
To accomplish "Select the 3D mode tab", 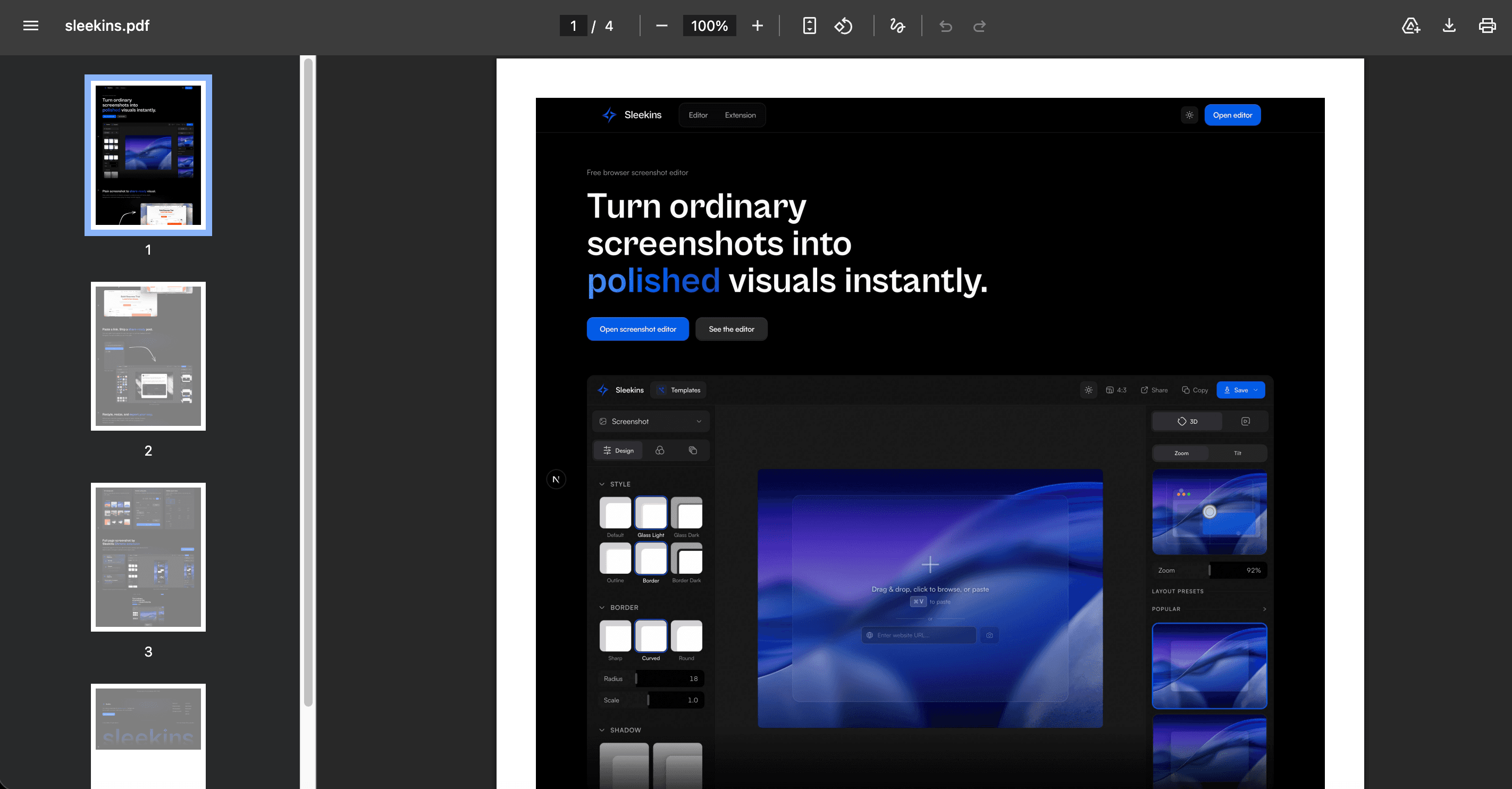I will pyautogui.click(x=1187, y=422).
